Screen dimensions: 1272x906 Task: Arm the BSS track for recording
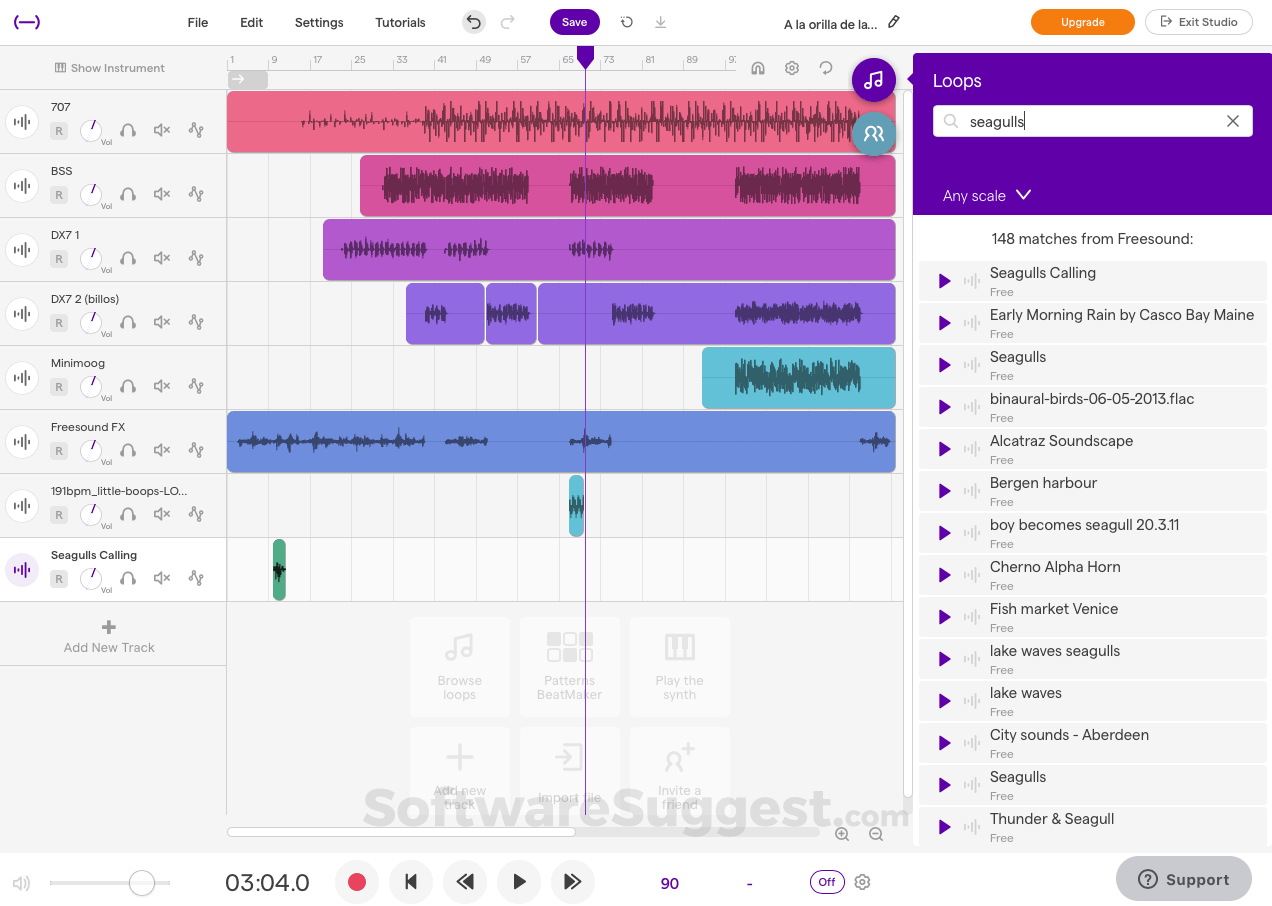pyautogui.click(x=58, y=195)
